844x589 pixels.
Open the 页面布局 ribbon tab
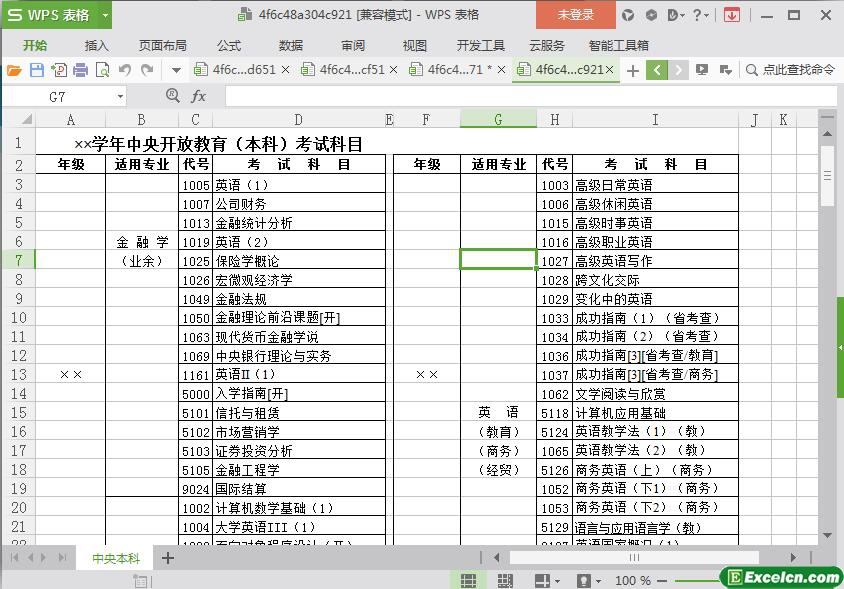pos(163,46)
